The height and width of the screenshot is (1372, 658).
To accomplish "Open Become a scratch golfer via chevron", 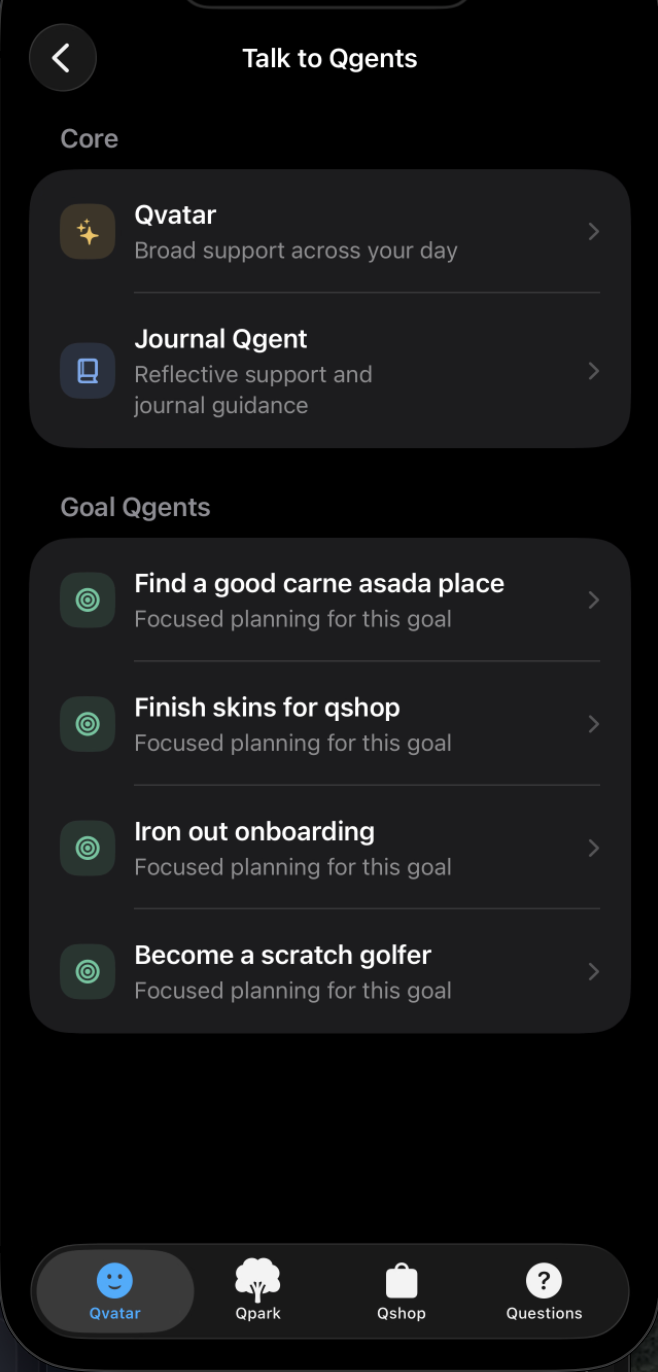I will coord(594,971).
